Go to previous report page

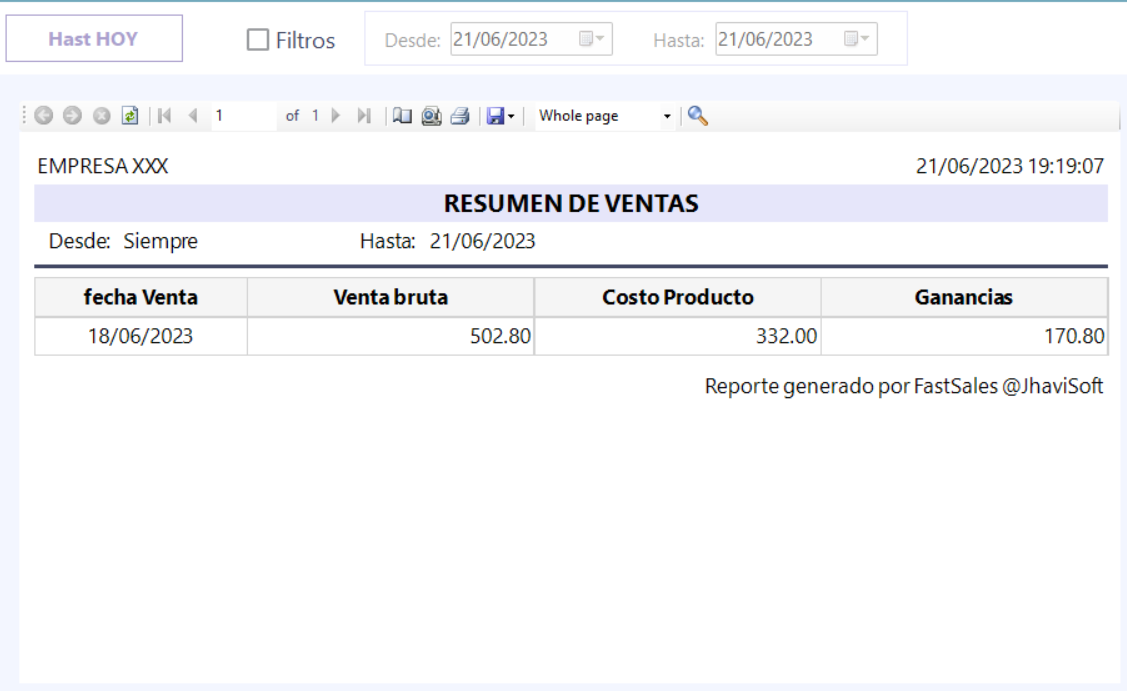[x=193, y=116]
